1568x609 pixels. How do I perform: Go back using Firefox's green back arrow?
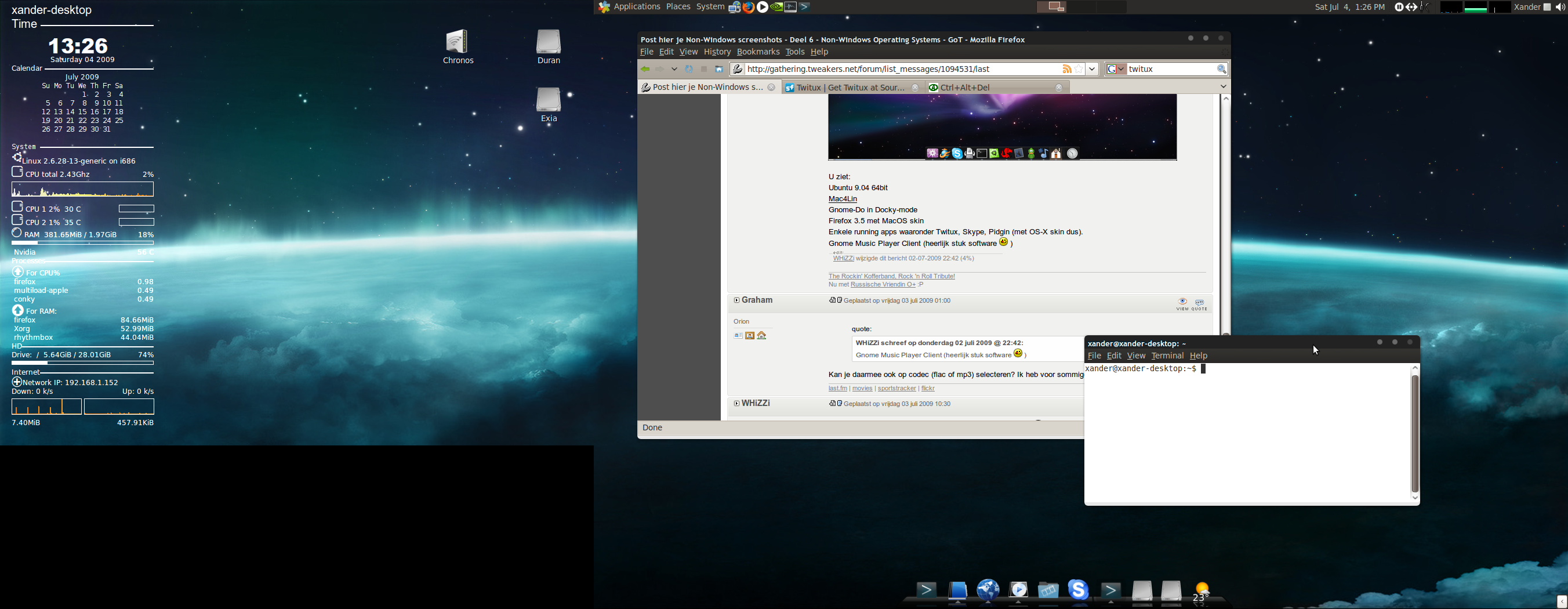click(645, 70)
